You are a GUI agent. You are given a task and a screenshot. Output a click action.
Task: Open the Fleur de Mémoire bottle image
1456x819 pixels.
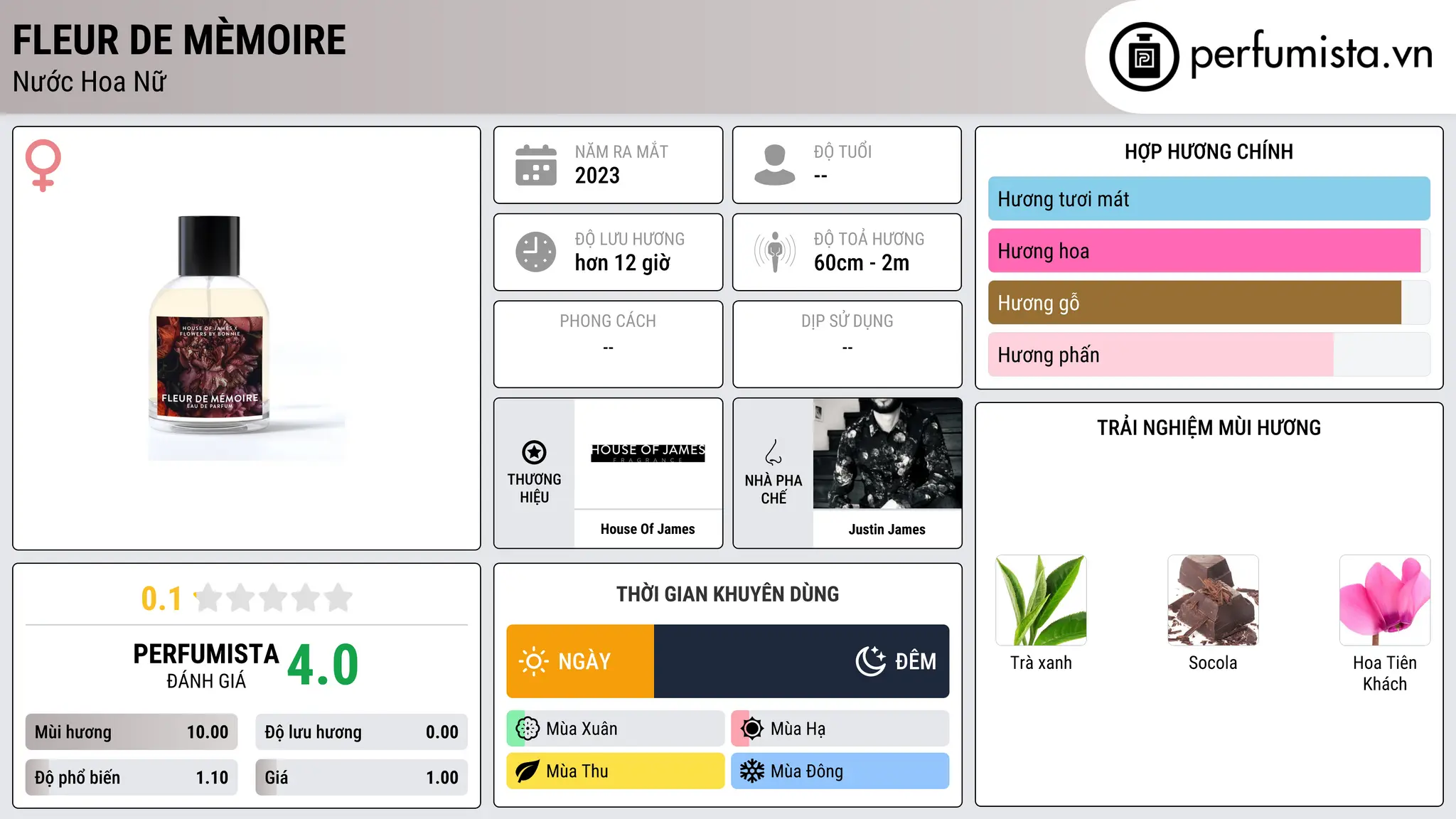point(246,338)
